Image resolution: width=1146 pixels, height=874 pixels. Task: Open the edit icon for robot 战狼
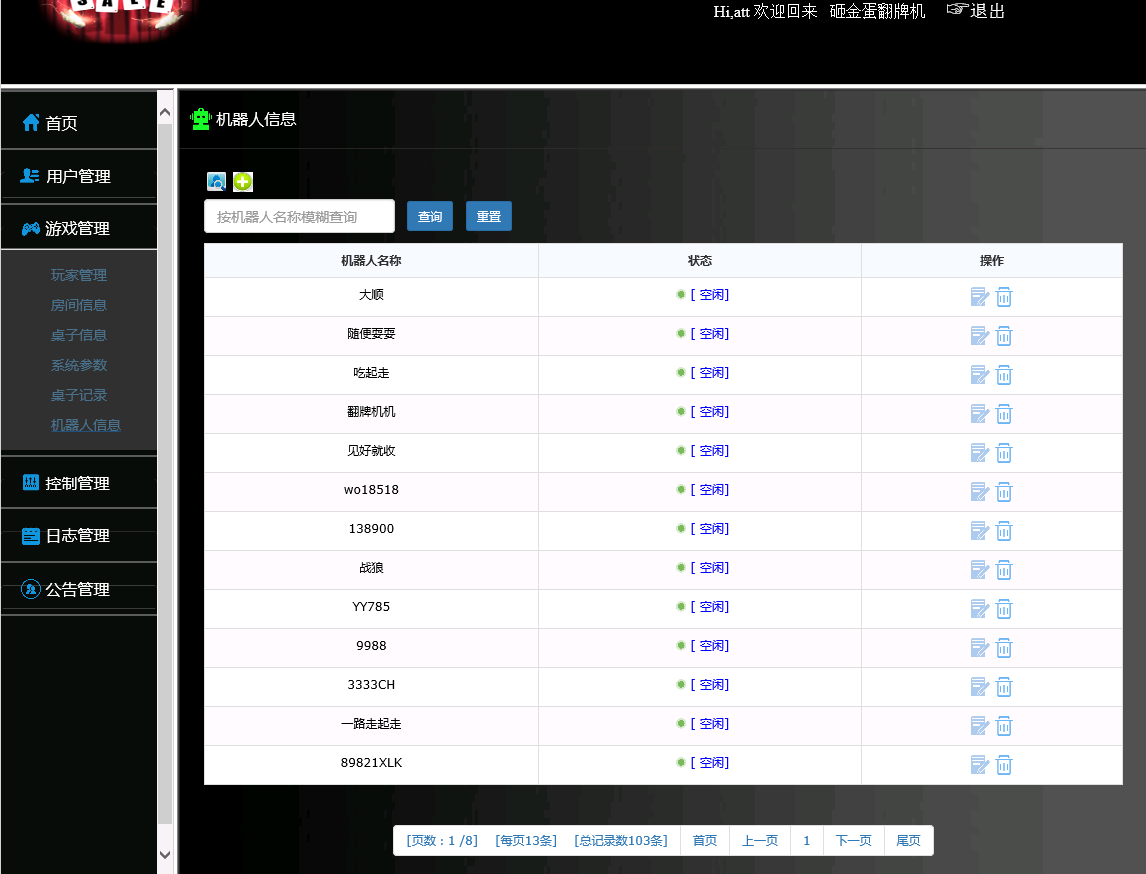pyautogui.click(x=979, y=569)
